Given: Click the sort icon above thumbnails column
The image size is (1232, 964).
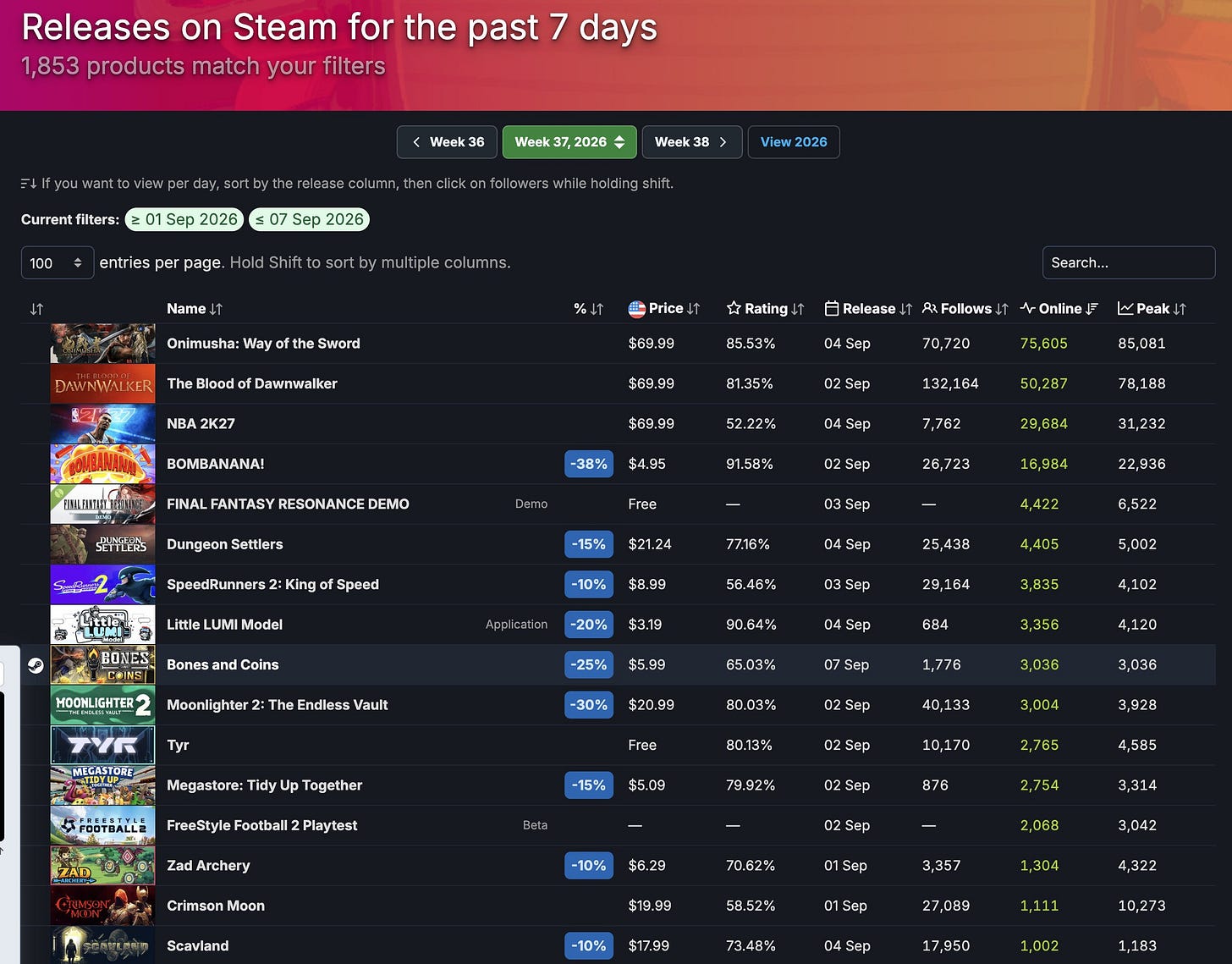Looking at the screenshot, I should pyautogui.click(x=36, y=309).
